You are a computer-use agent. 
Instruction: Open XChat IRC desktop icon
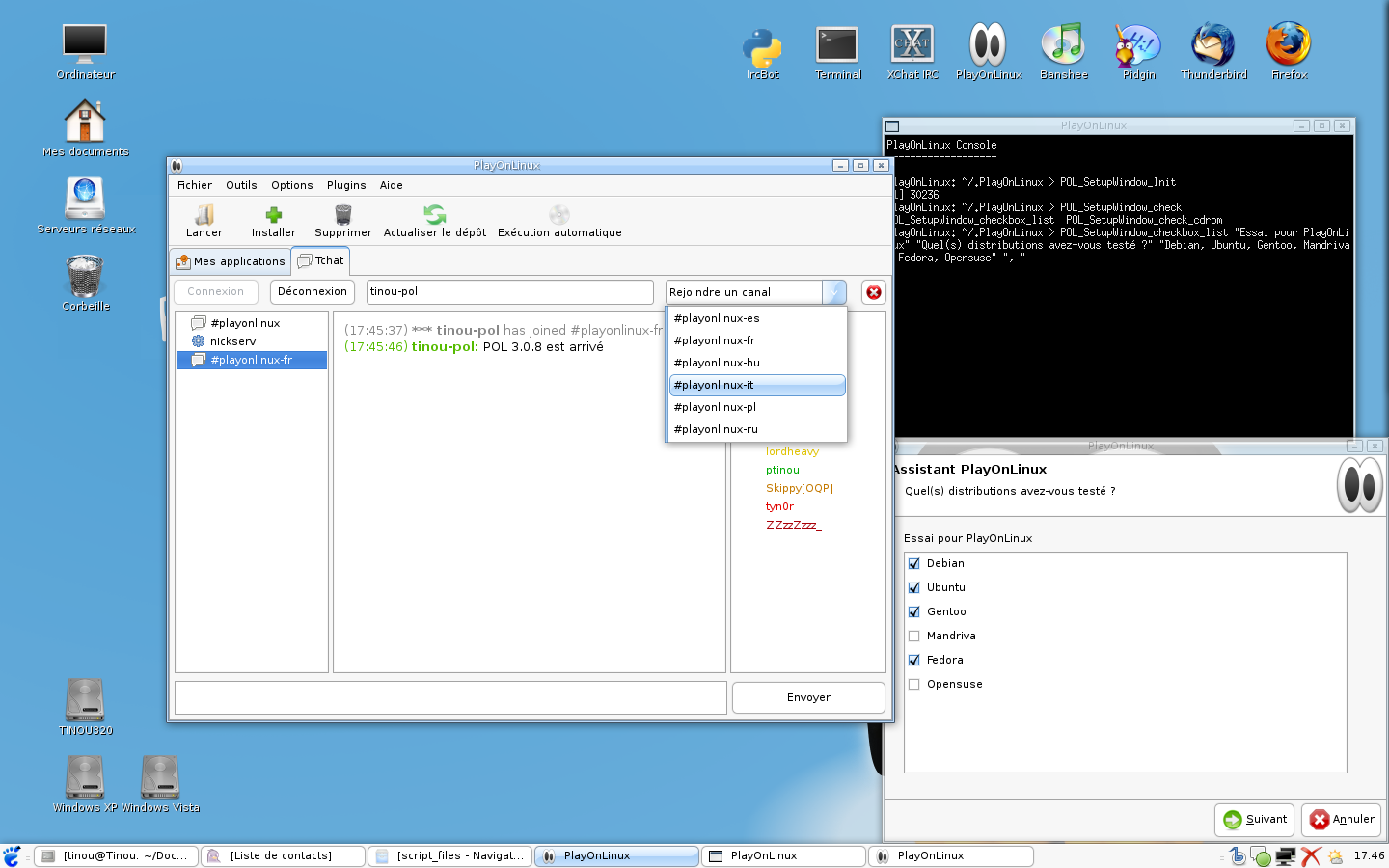912,45
